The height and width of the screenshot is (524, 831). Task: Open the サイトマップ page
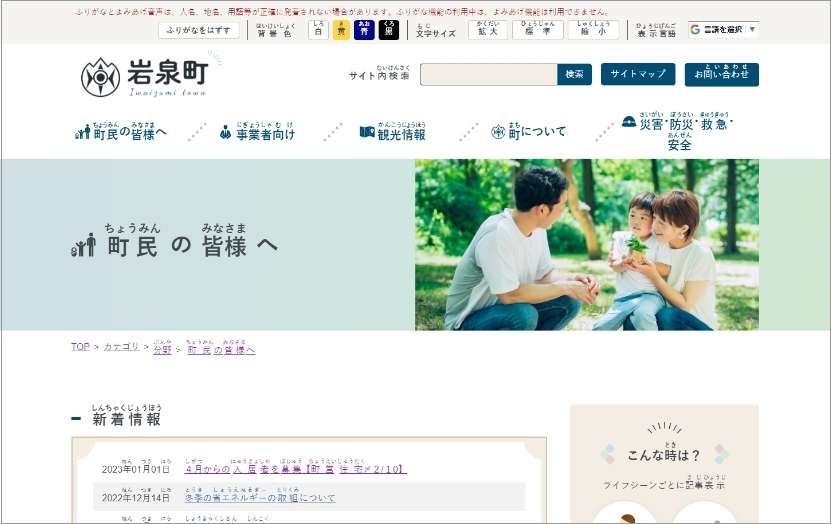(638, 74)
